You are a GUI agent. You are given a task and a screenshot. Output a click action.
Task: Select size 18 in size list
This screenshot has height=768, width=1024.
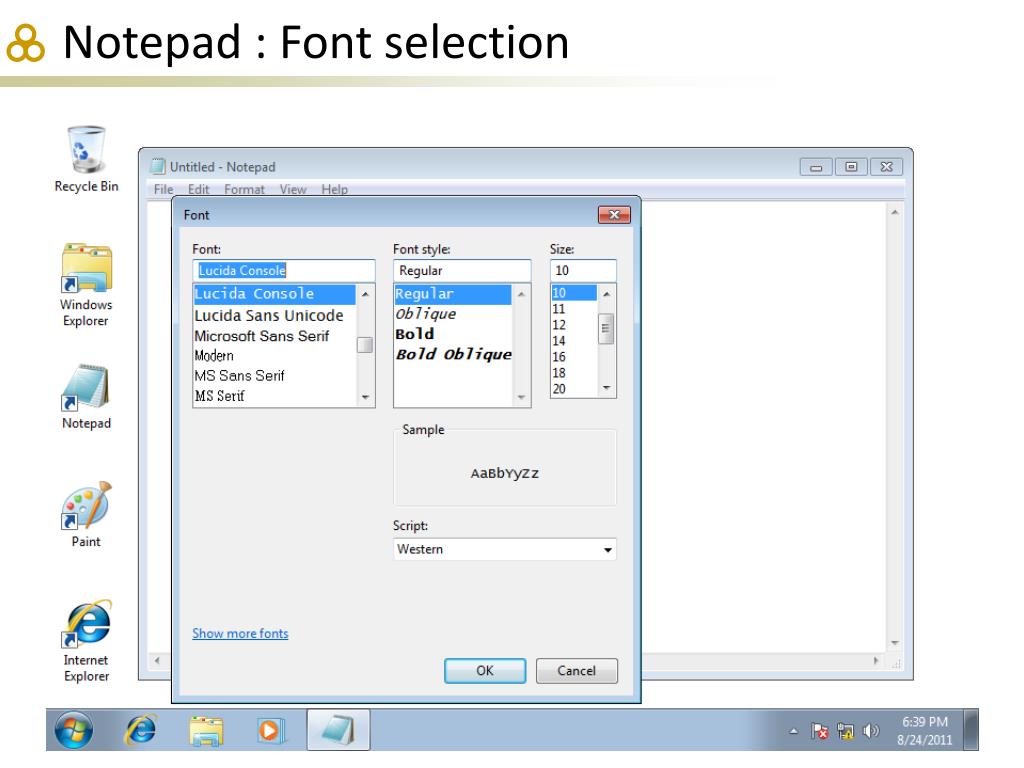click(574, 373)
